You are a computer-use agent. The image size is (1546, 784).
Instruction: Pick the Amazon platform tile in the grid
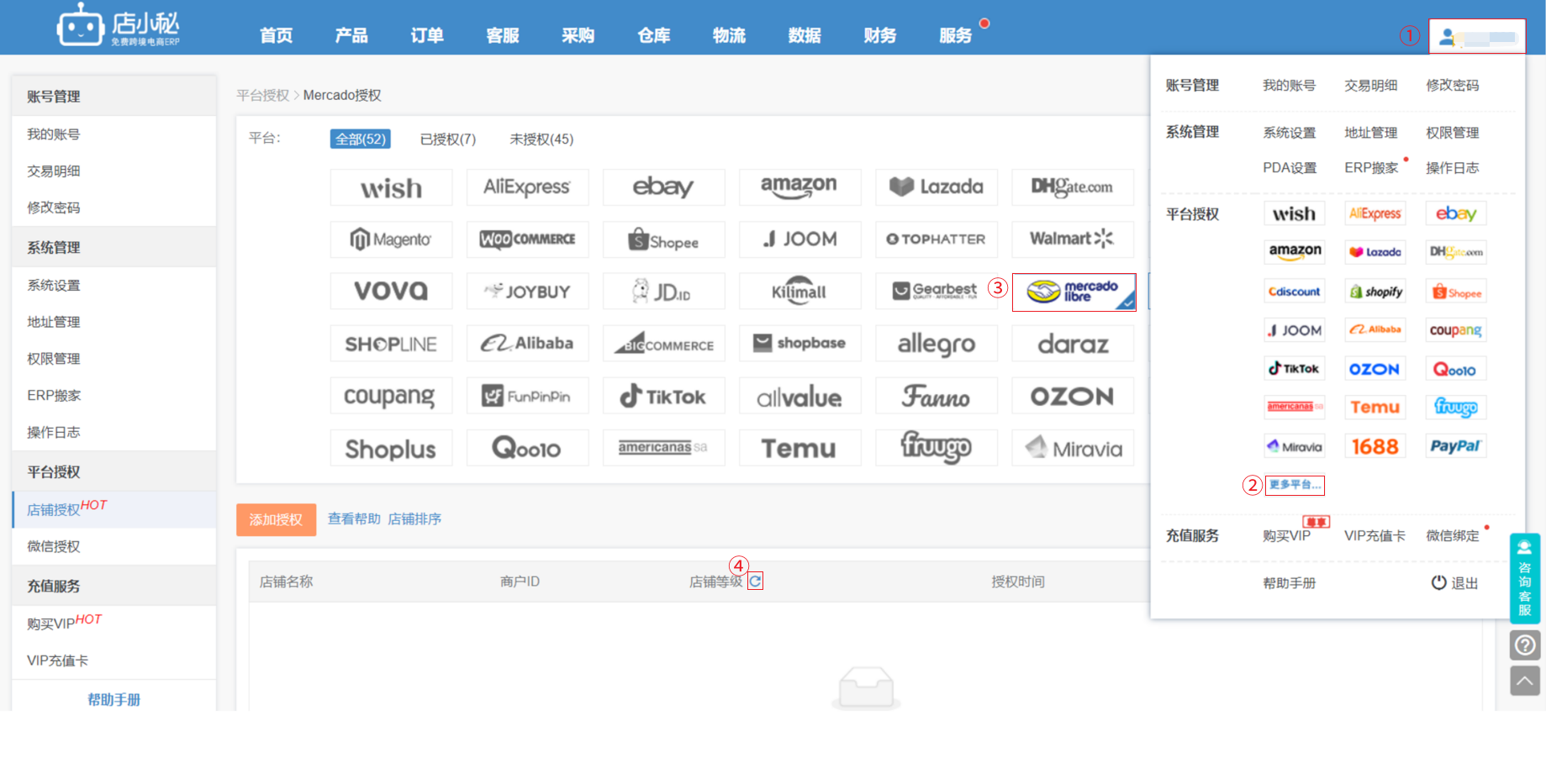[x=800, y=187]
